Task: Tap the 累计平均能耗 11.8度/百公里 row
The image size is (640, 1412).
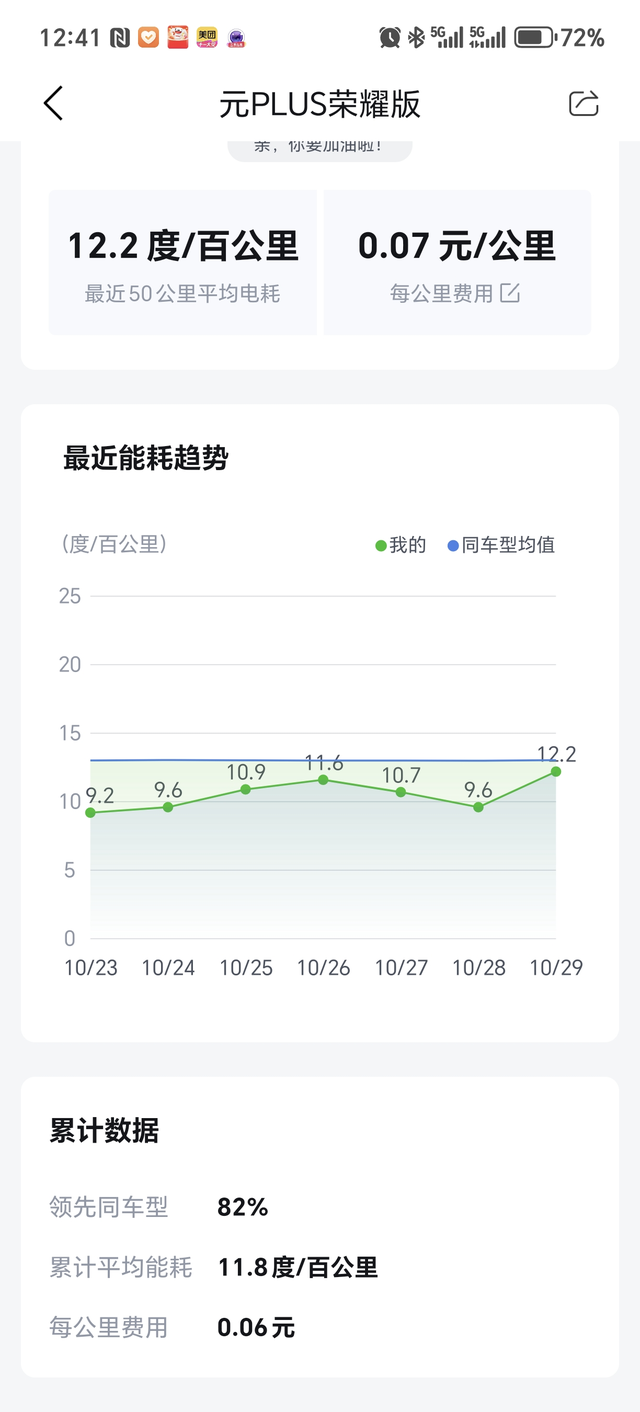Action: (x=320, y=1267)
